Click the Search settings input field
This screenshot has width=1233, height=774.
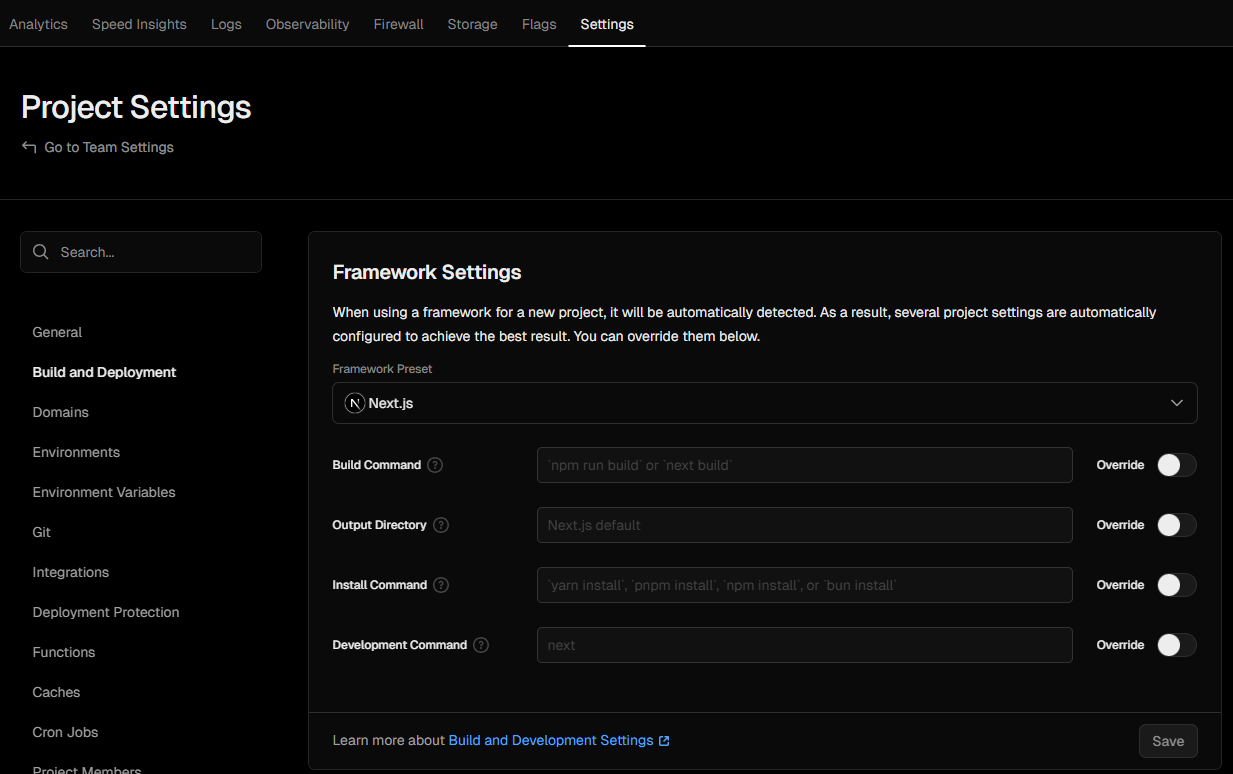[150, 252]
